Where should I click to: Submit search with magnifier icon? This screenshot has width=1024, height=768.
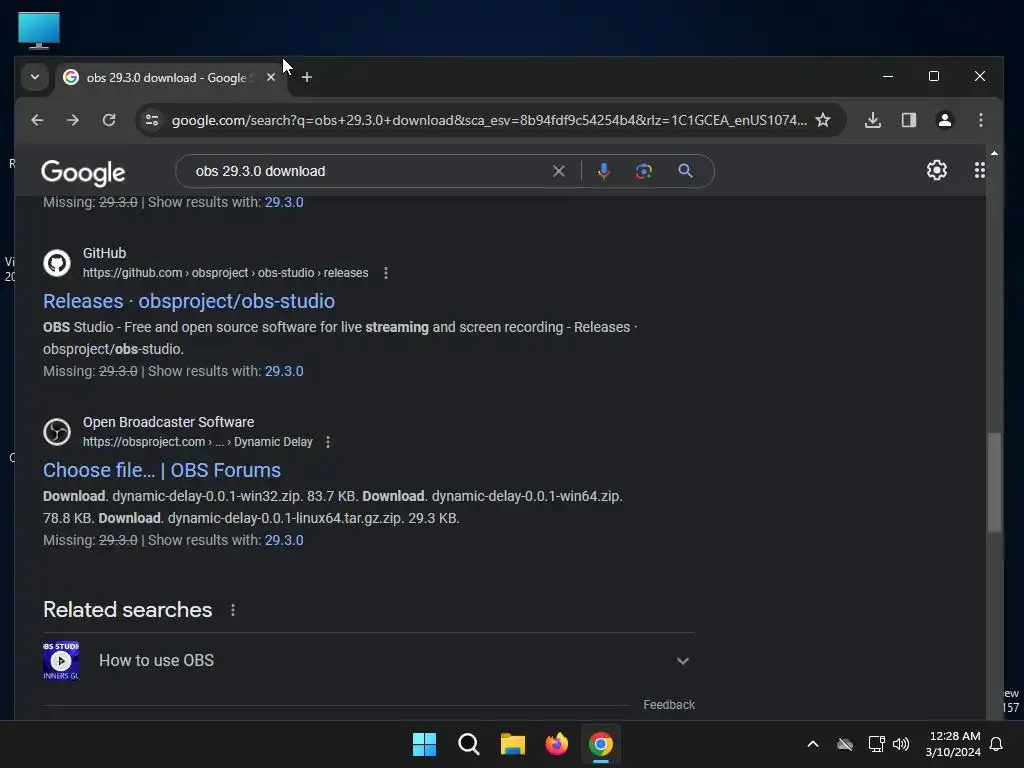pos(685,171)
